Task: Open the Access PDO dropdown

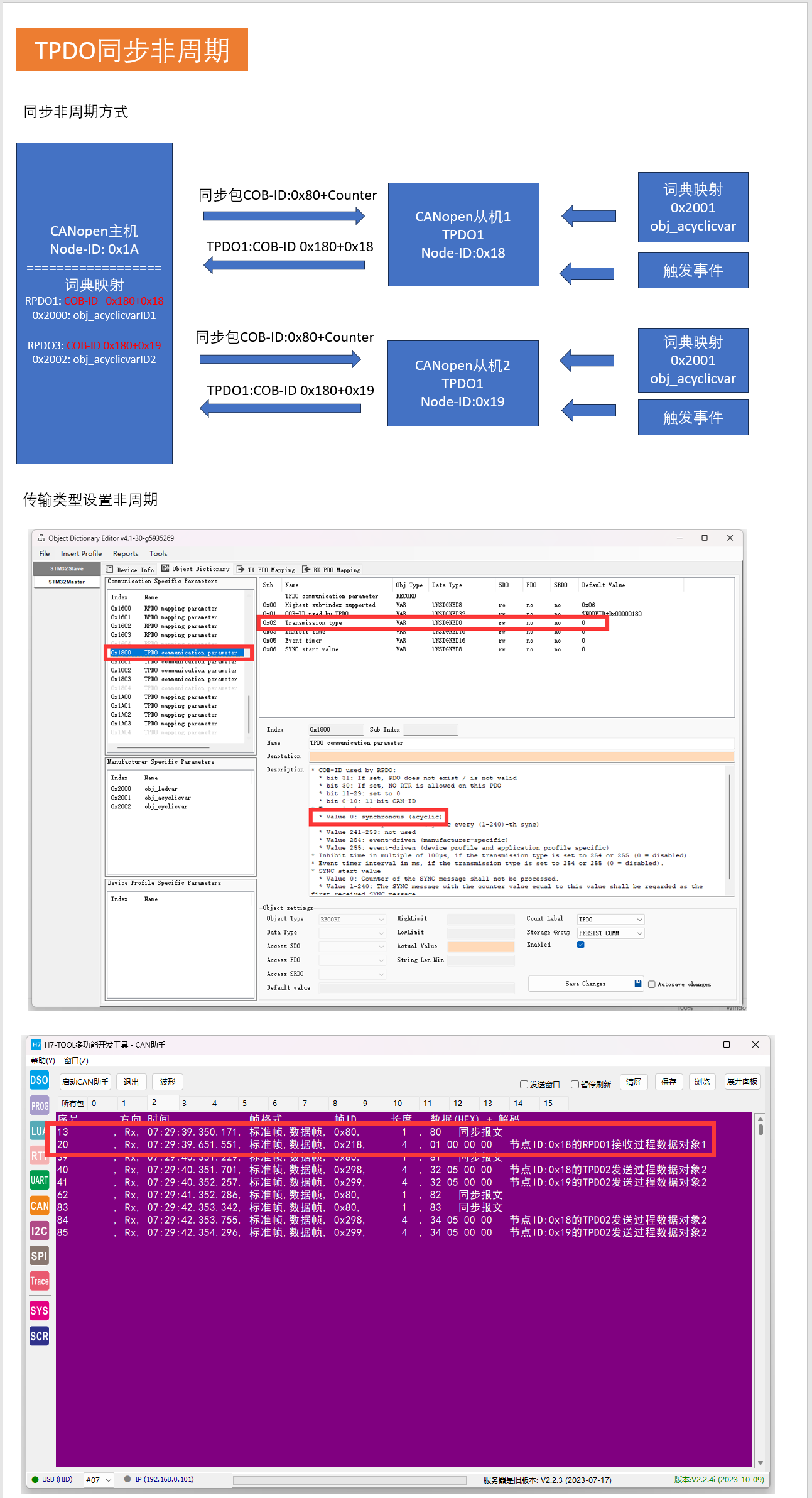Action: (x=352, y=960)
